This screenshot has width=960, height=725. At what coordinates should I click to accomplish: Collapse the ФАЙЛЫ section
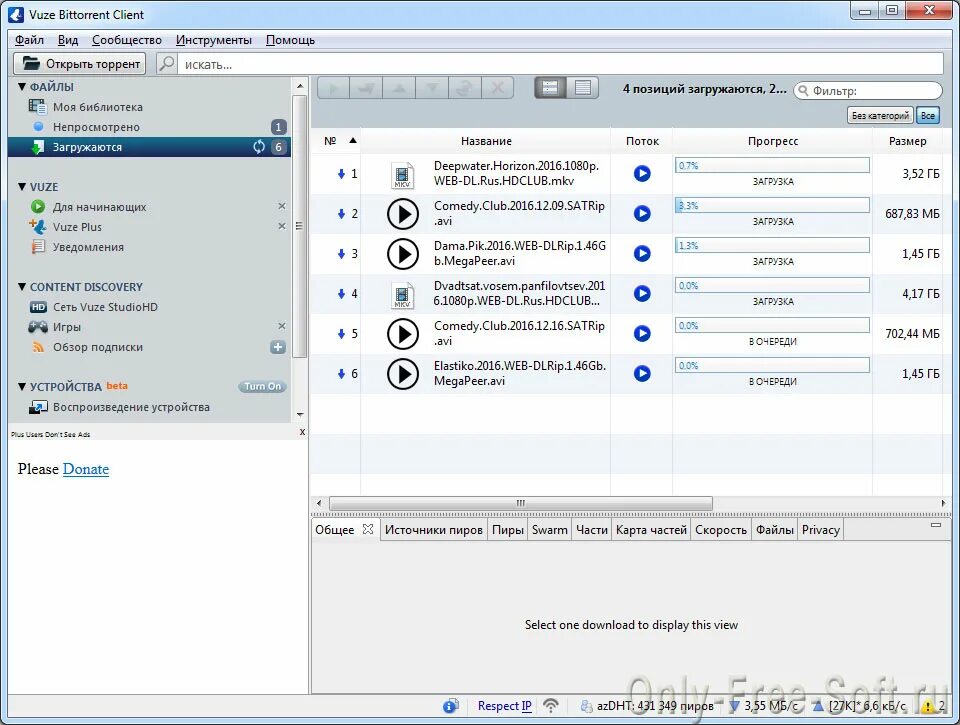point(22,87)
